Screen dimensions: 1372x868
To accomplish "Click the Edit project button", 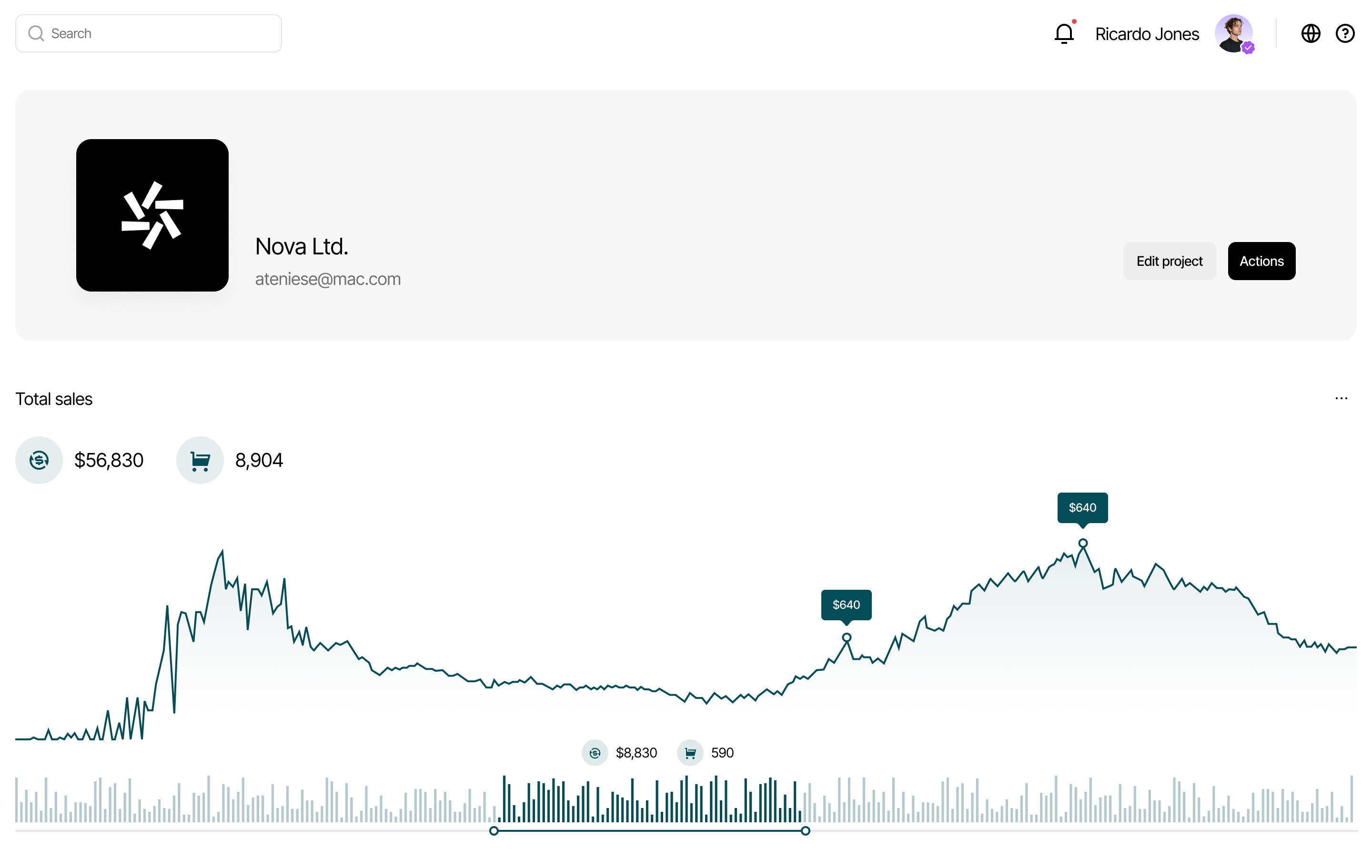I will pos(1169,261).
